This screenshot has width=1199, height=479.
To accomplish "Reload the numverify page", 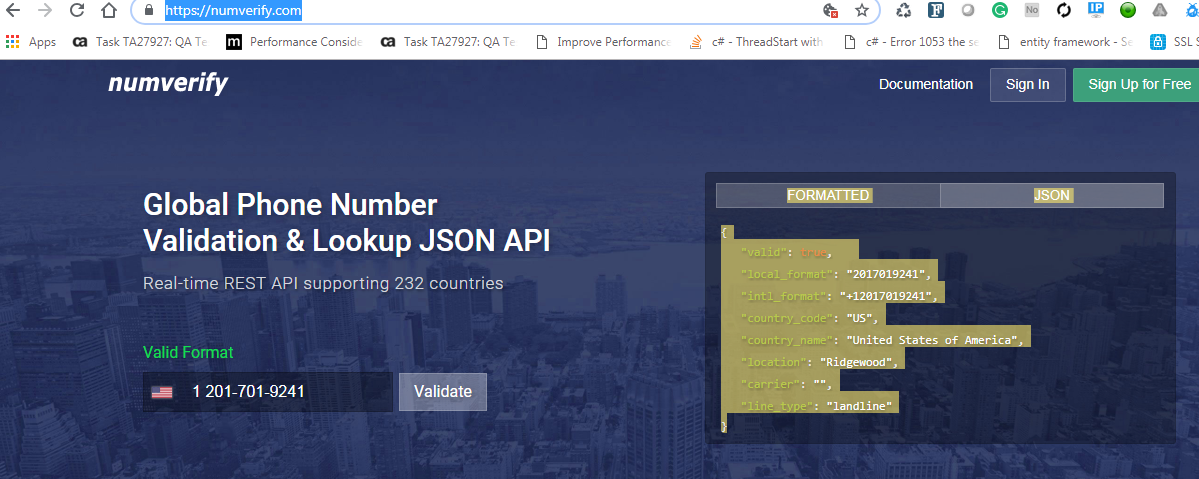I will 76,10.
